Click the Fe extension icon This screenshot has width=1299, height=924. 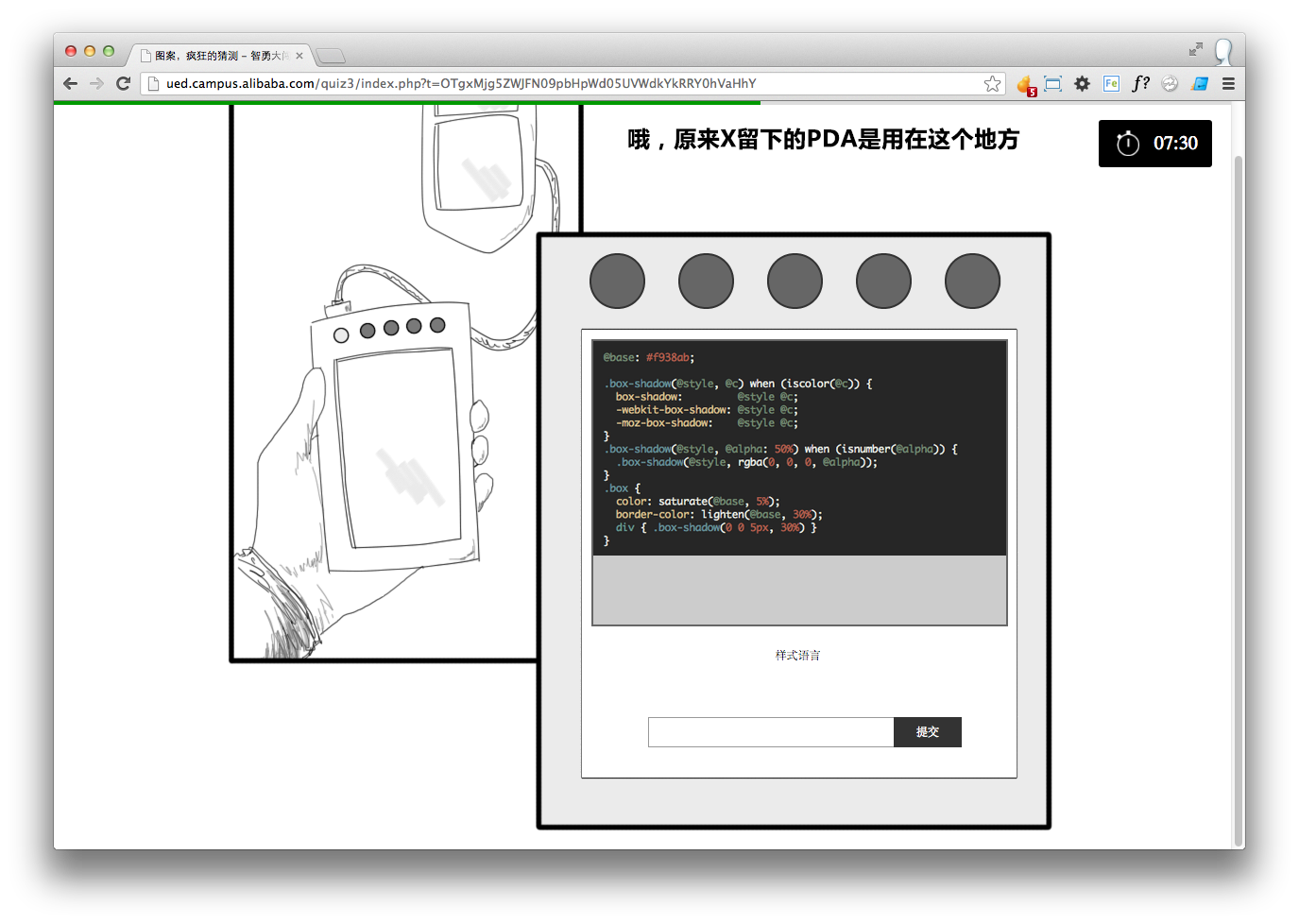tap(1111, 84)
